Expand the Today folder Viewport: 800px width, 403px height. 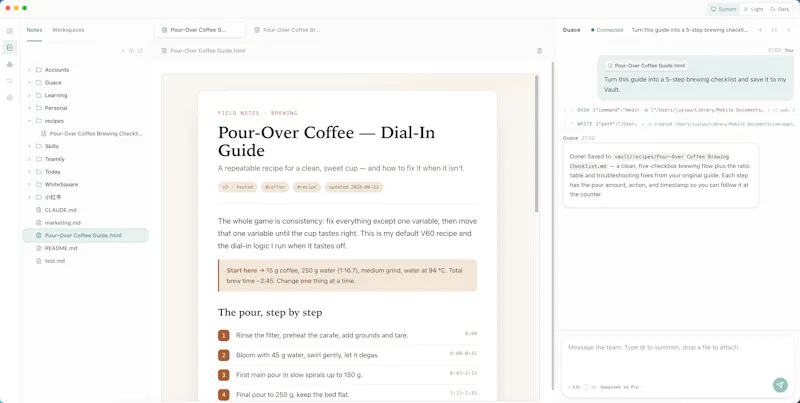29,172
